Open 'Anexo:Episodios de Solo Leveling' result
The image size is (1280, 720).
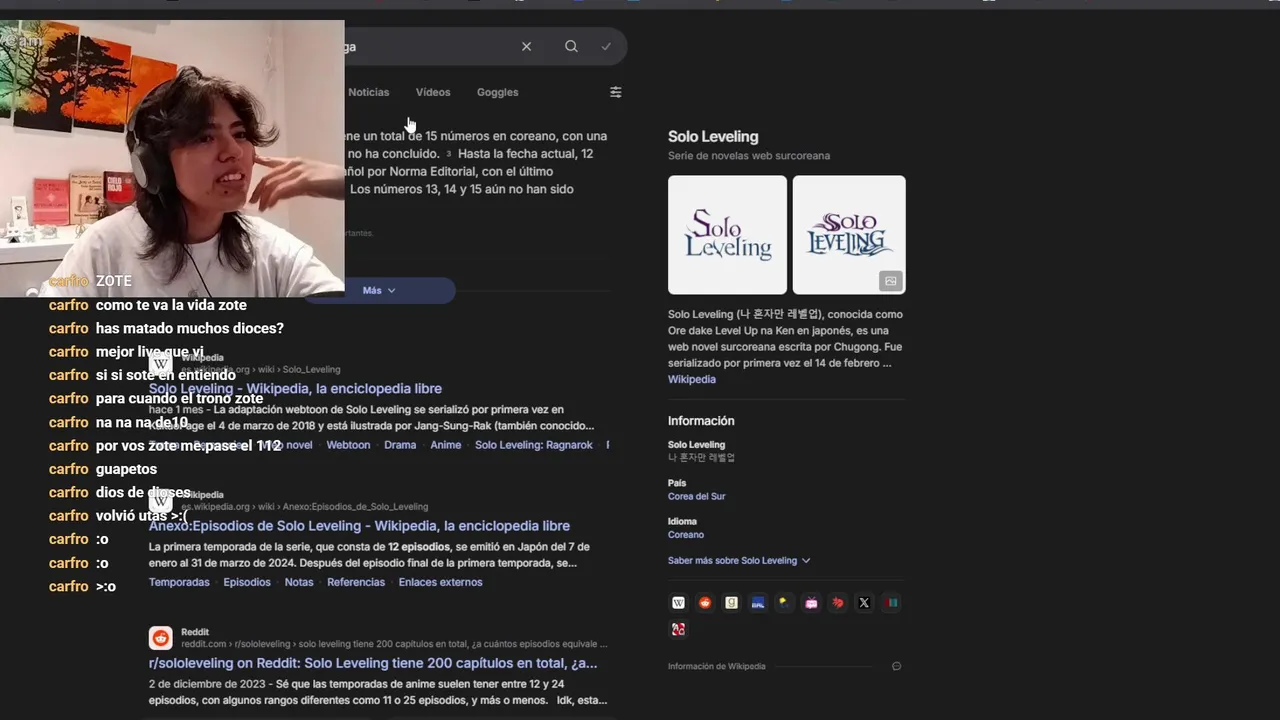point(359,525)
